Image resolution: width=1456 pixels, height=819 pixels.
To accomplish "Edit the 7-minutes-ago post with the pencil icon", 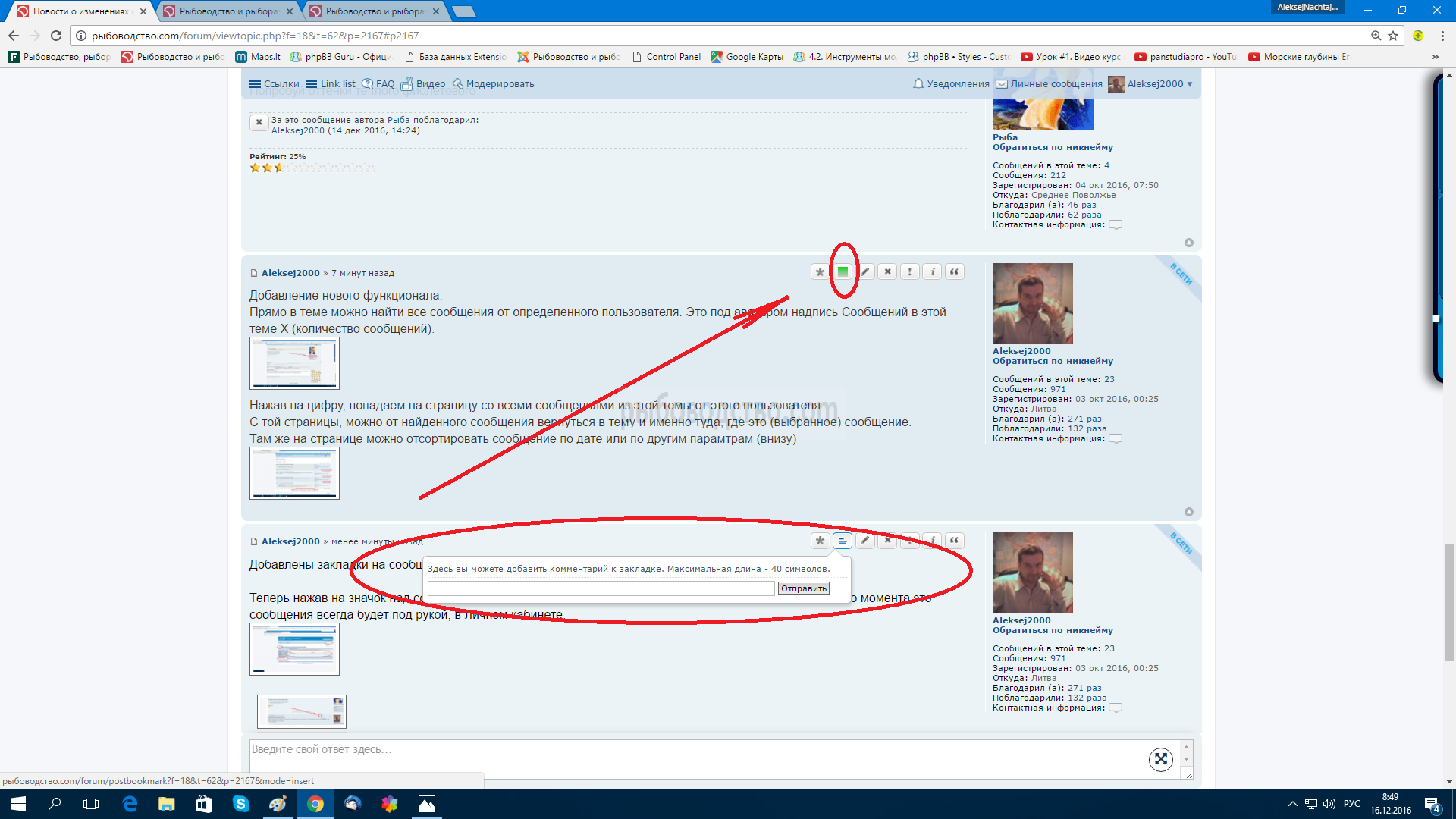I will (865, 271).
